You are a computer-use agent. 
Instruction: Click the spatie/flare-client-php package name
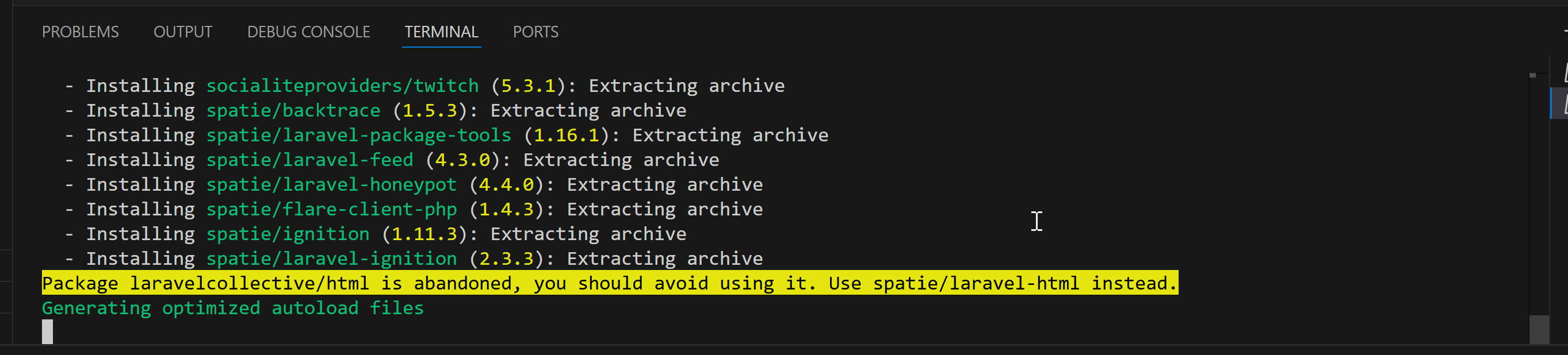click(x=331, y=209)
